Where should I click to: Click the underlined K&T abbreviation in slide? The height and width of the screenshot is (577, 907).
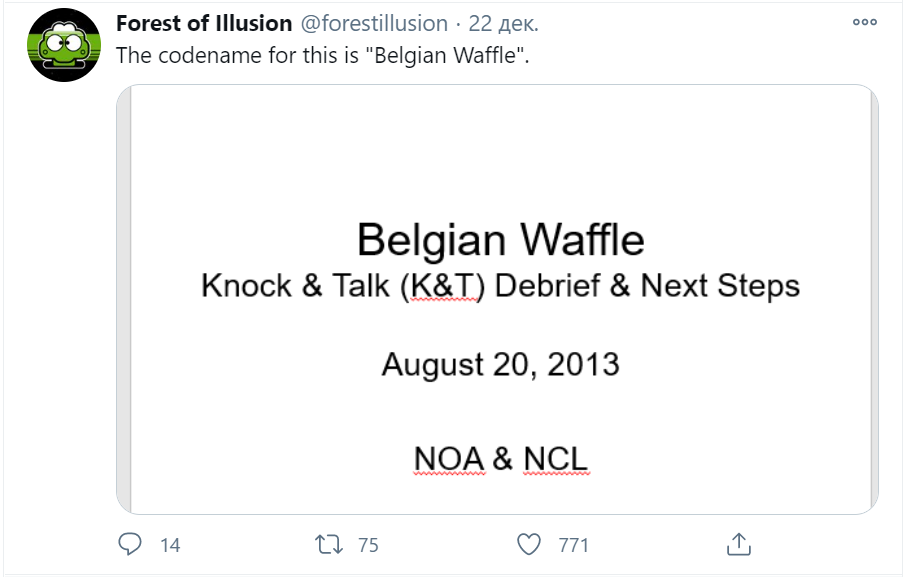(447, 286)
